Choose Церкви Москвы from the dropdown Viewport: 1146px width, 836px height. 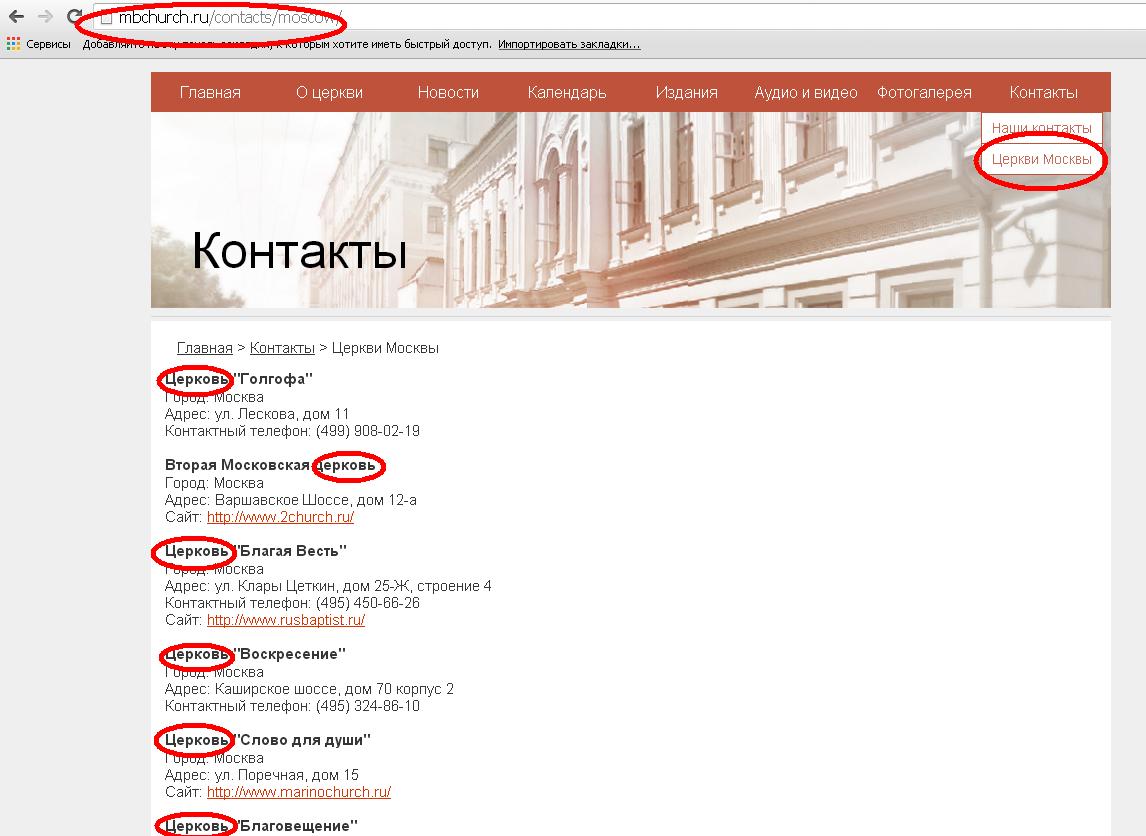pyautogui.click(x=1041, y=159)
